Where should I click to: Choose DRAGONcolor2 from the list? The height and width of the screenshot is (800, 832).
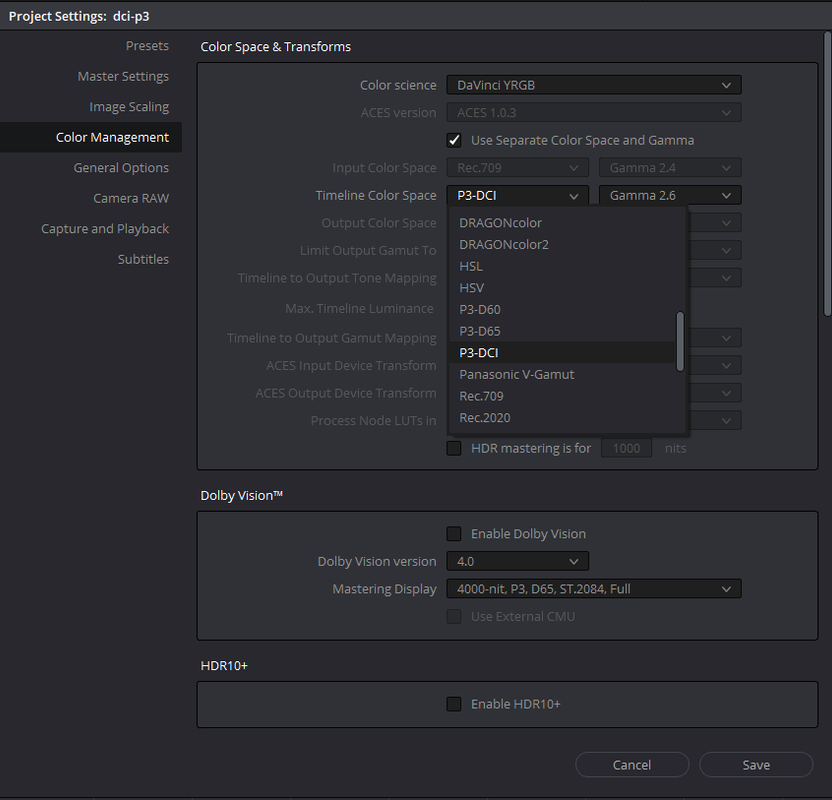click(x=562, y=245)
